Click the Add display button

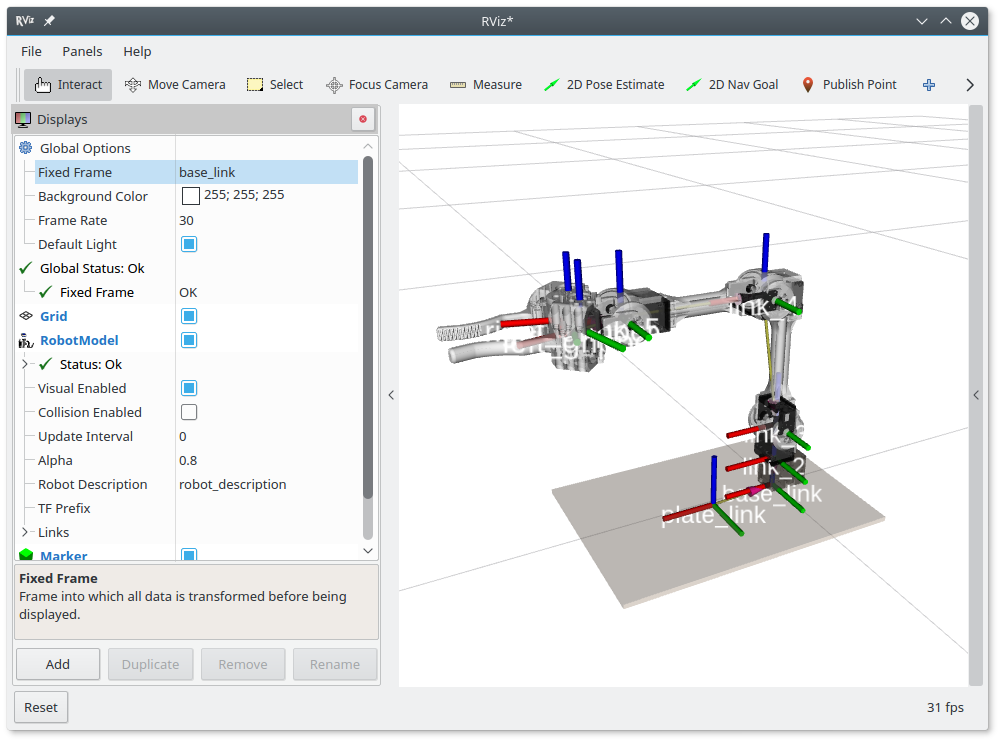tap(58, 664)
